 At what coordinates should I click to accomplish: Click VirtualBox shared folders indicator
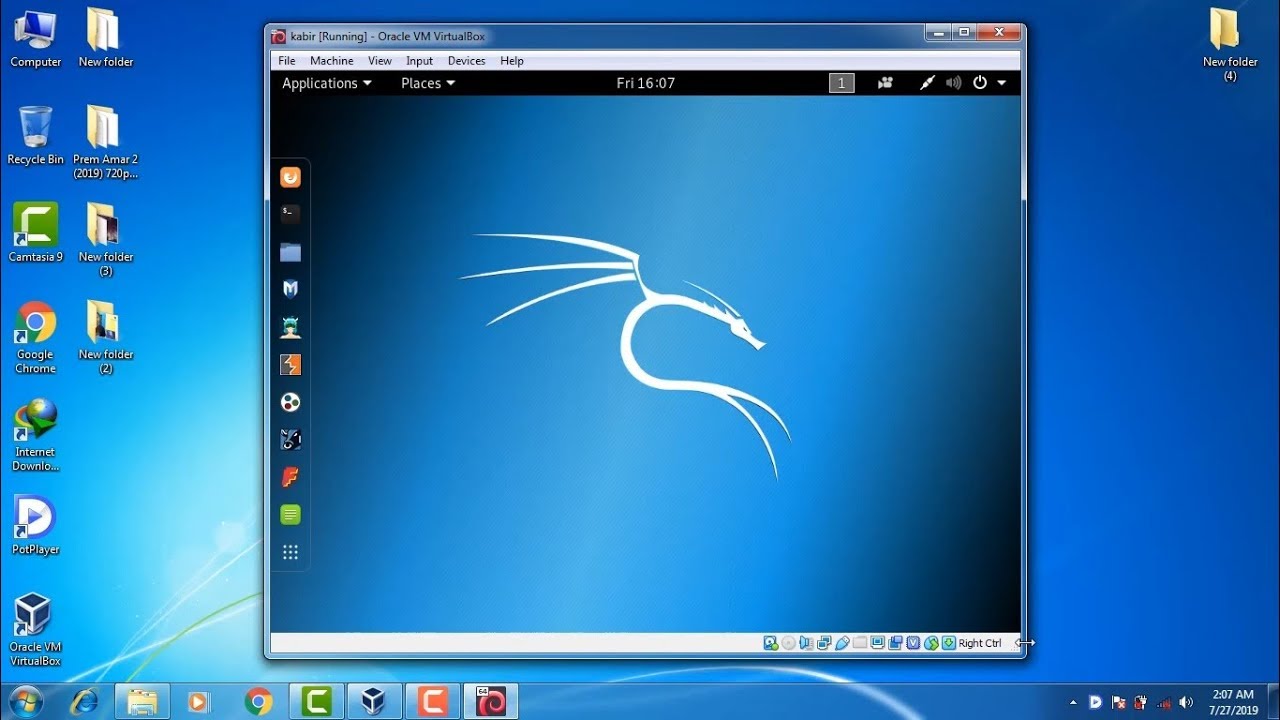(x=860, y=643)
